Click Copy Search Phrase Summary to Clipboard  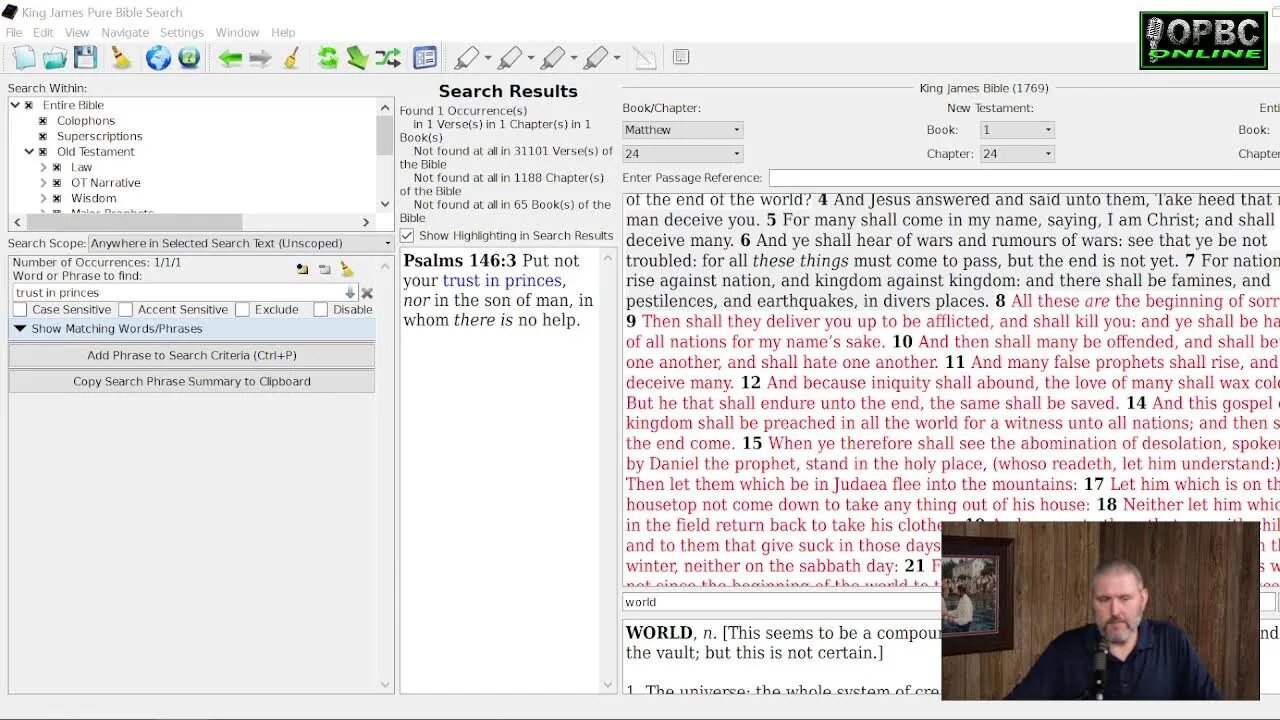point(192,381)
